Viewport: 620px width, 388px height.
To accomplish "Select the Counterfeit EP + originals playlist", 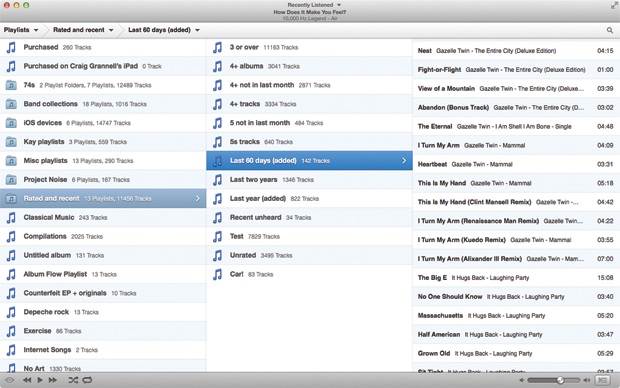I will [103, 293].
